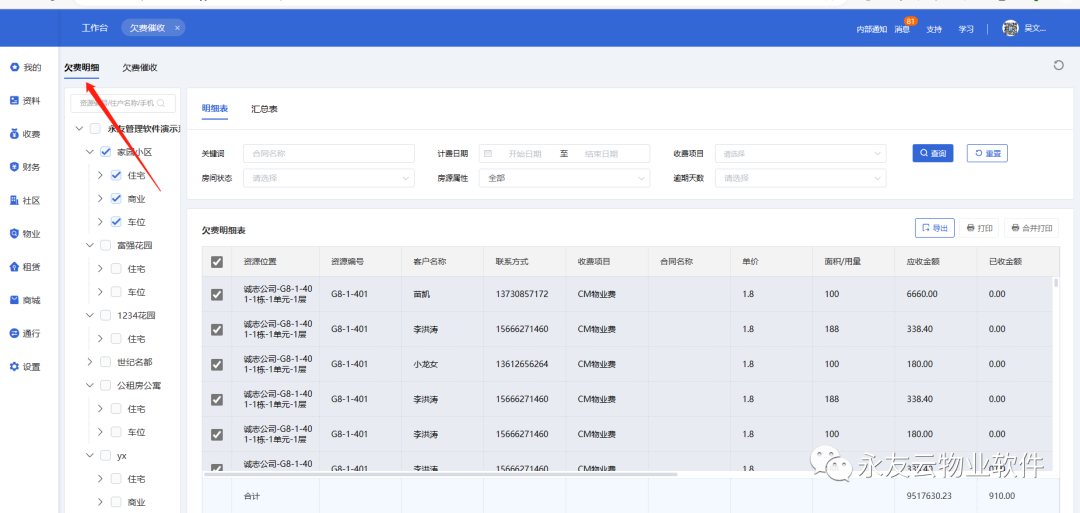Open the 收费 sidebar section
This screenshot has width=1080, height=513.
(x=25, y=134)
